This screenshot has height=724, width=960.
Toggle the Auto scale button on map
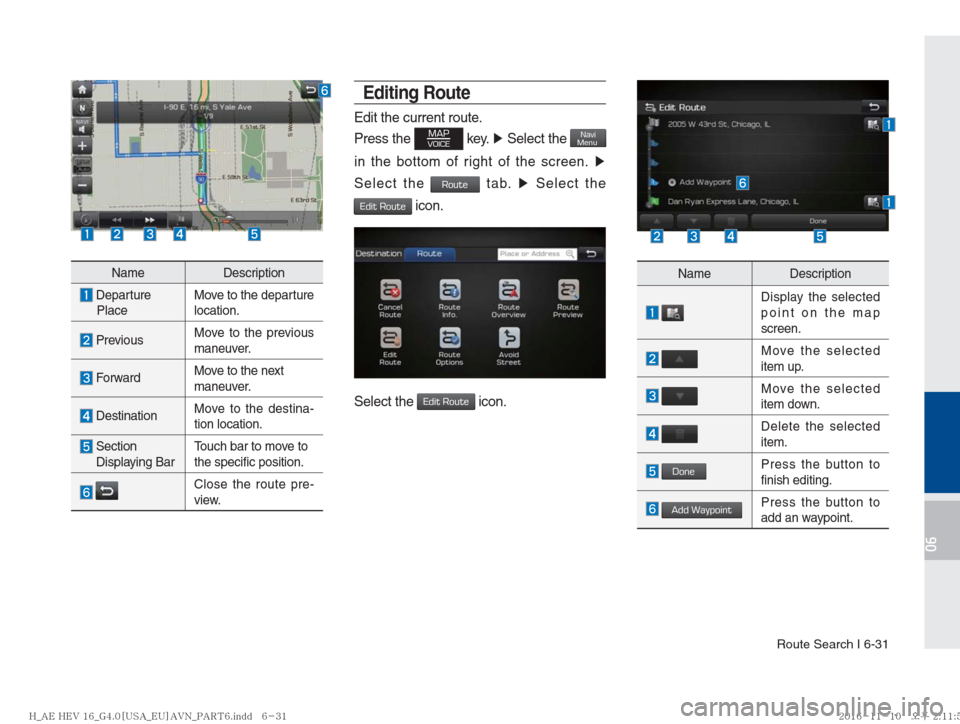point(82,166)
